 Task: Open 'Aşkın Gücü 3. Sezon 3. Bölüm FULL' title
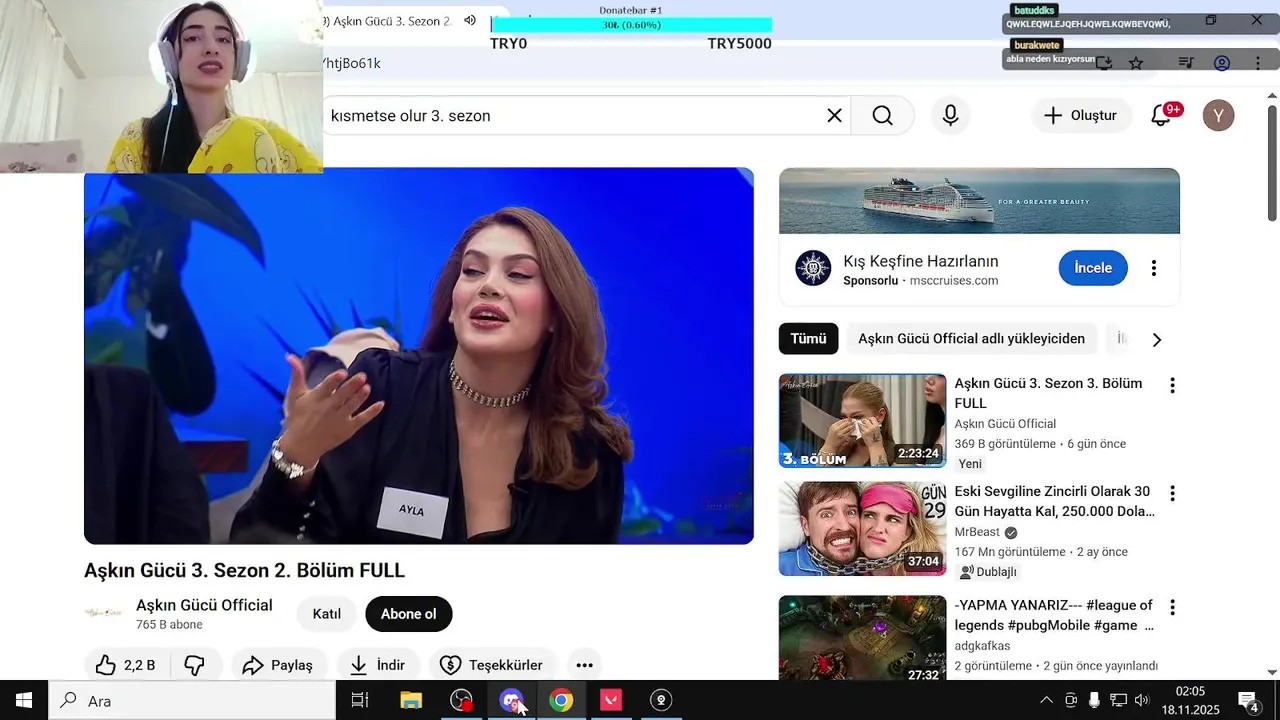pos(1048,393)
